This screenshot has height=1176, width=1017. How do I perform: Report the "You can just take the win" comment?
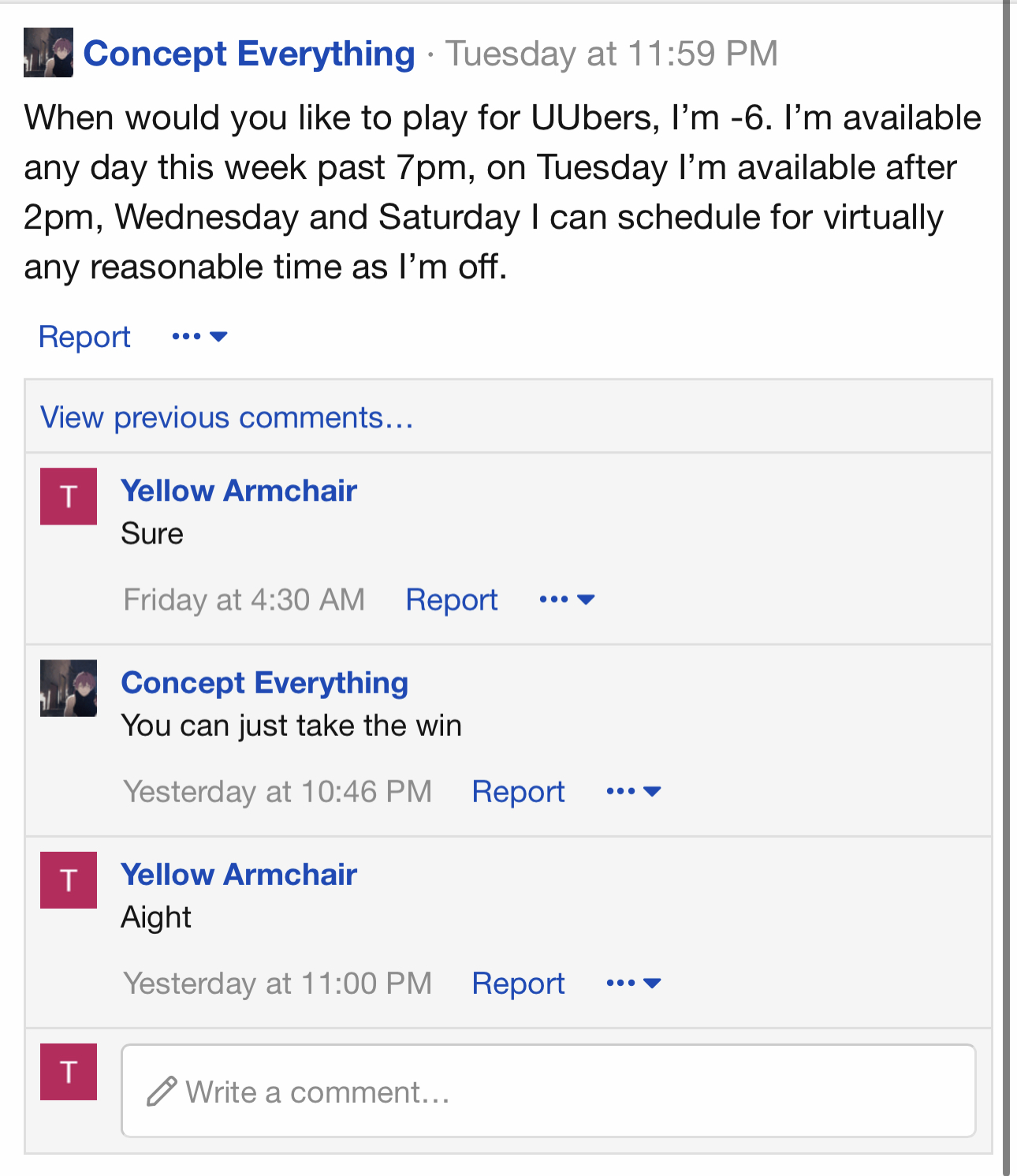[518, 792]
